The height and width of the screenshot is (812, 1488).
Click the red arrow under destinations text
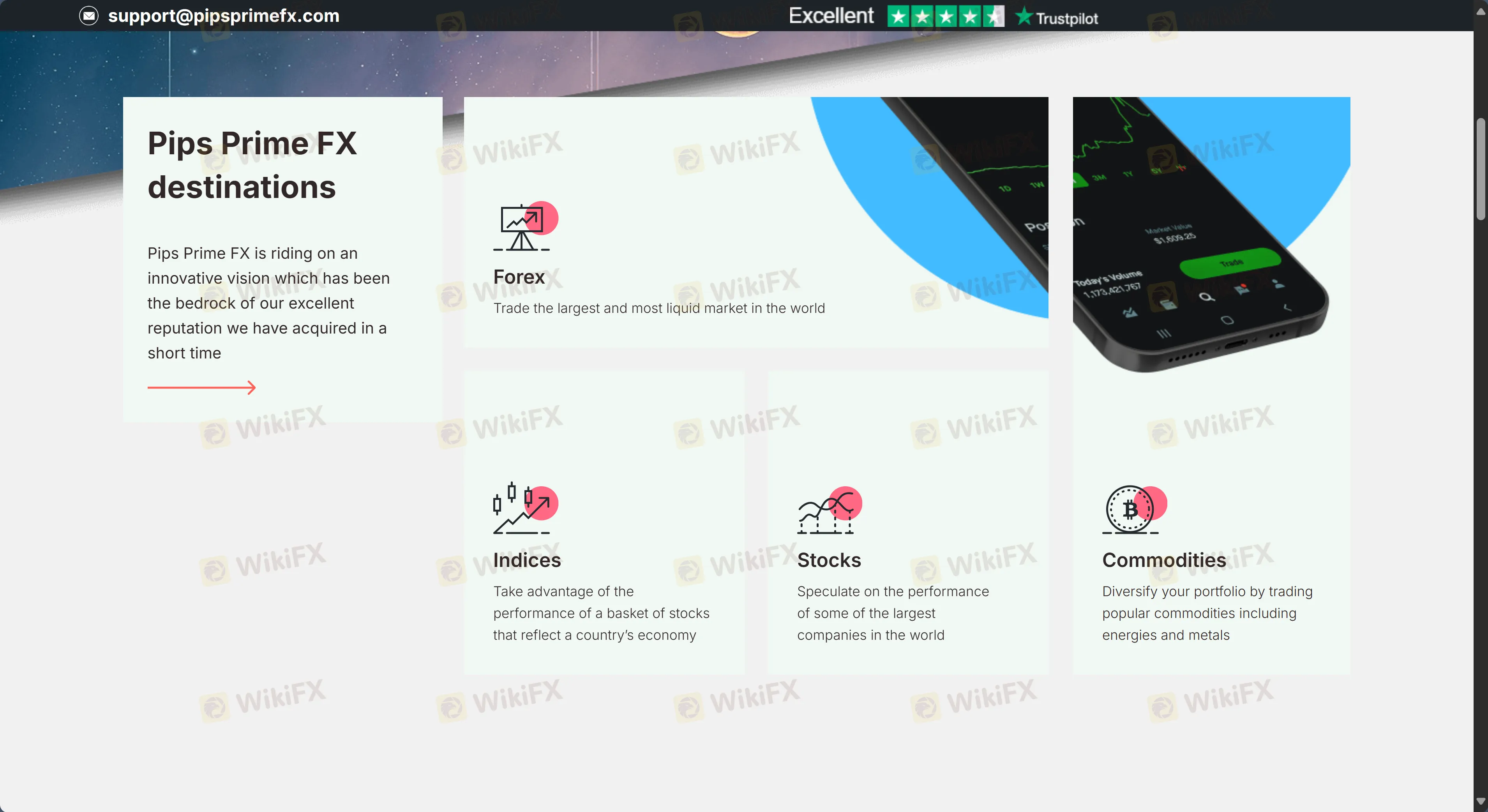pyautogui.click(x=201, y=388)
